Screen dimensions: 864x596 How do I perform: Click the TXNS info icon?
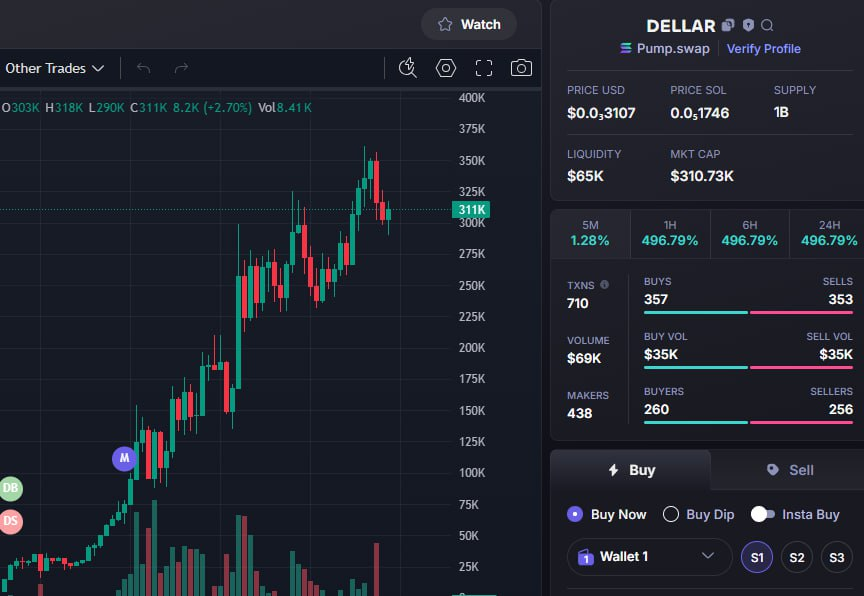click(604, 285)
